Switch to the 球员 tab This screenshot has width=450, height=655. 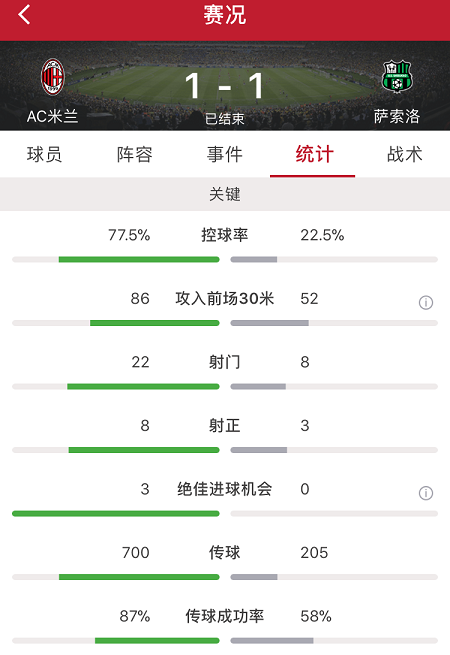tap(45, 154)
